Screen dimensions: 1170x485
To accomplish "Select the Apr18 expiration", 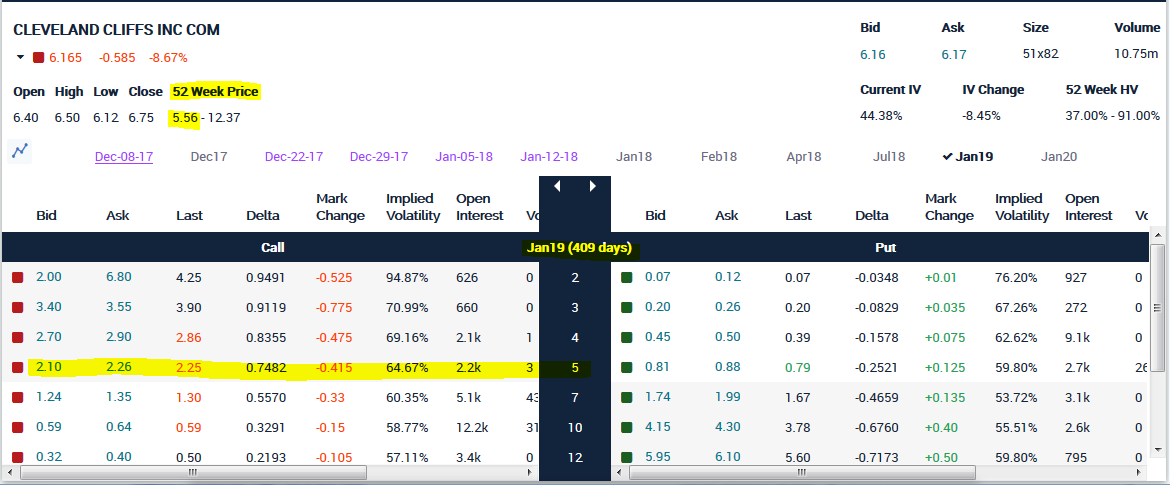I will (804, 157).
